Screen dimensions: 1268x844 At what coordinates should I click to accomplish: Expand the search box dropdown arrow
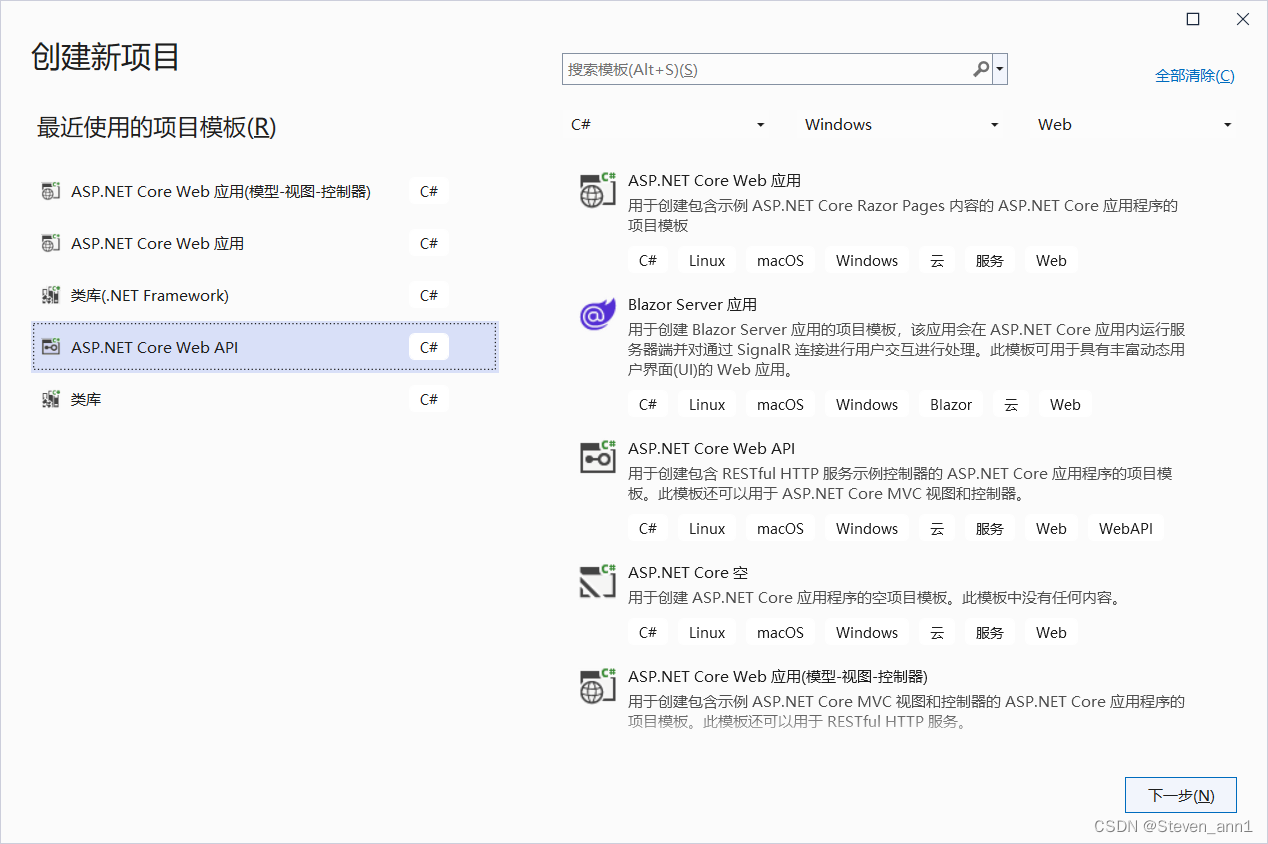coord(999,69)
